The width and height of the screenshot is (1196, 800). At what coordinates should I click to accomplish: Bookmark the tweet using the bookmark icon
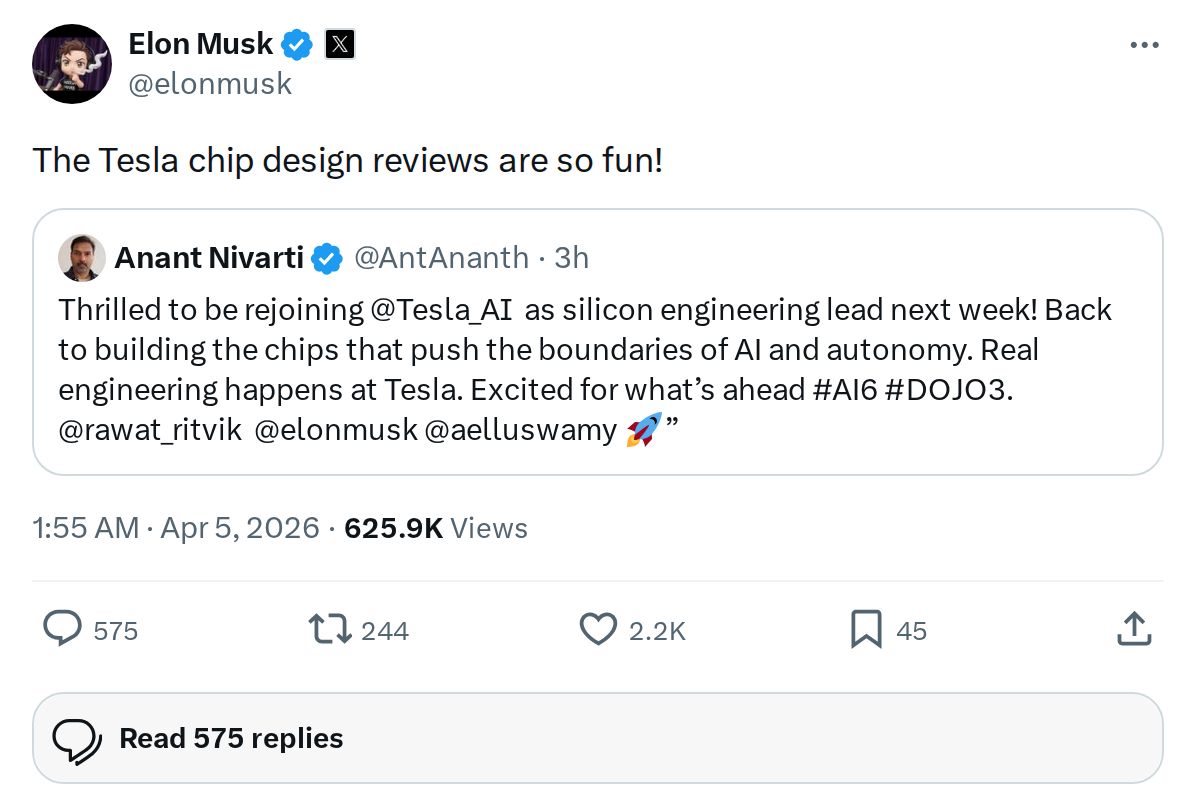[866, 629]
